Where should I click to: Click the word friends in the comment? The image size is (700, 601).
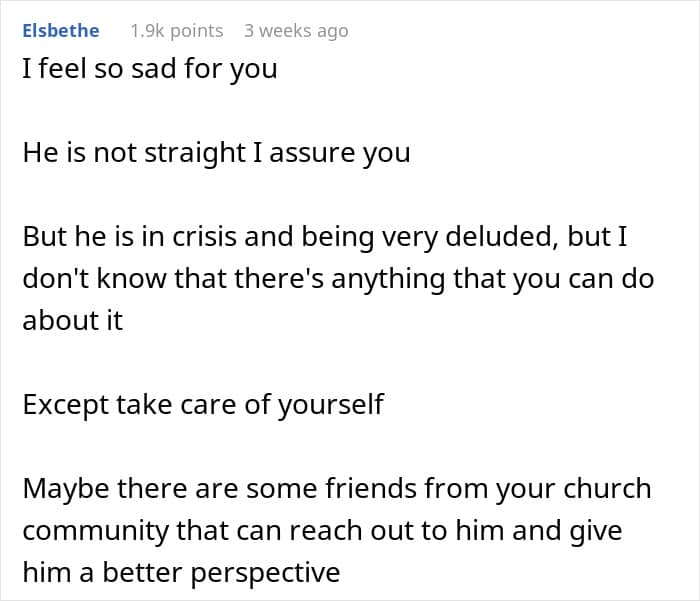[x=371, y=488]
